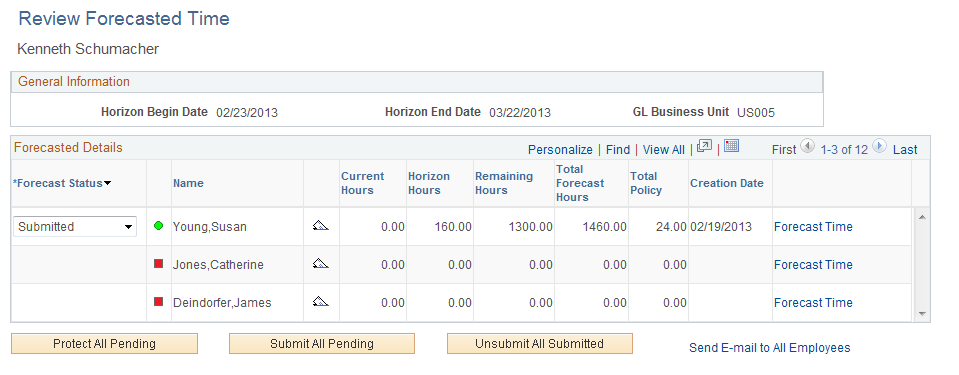Click Protect All Pending button
Screen dimensions: 959x375
click(105, 343)
